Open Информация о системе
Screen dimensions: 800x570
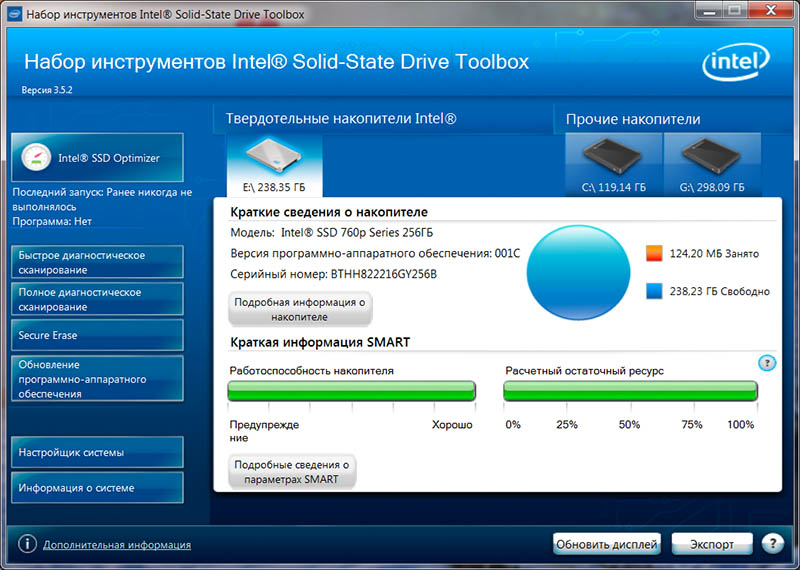point(97,488)
